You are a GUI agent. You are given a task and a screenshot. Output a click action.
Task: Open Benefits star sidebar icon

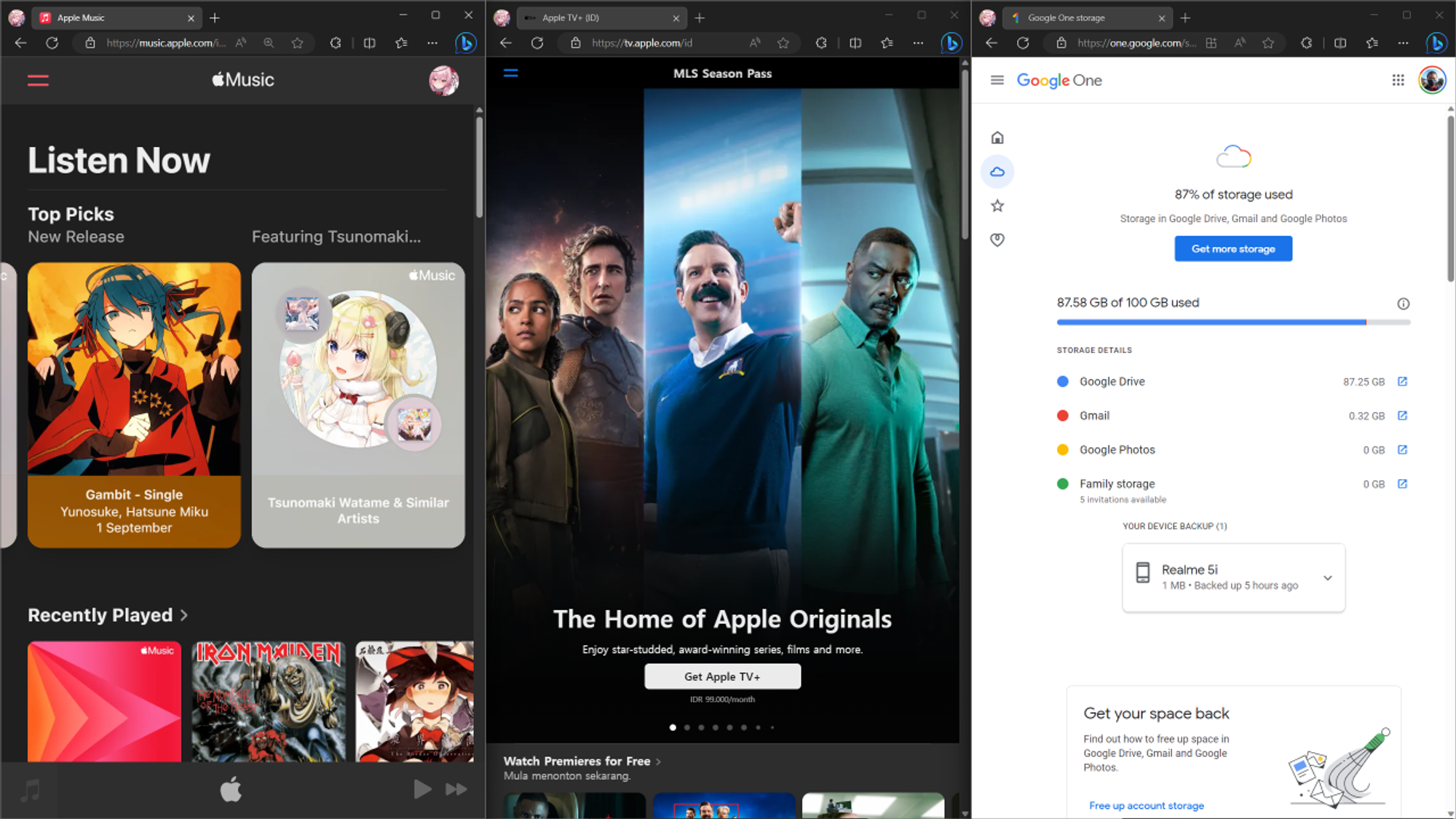point(997,206)
